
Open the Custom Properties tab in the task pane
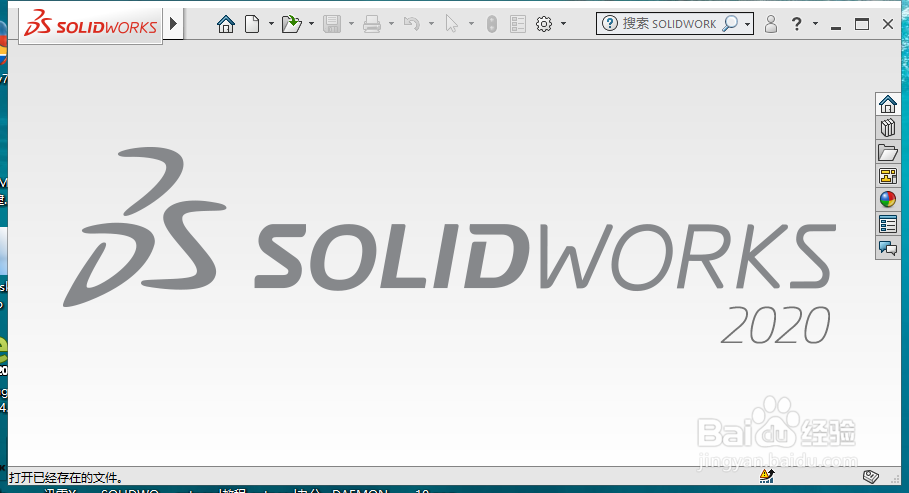pyautogui.click(x=888, y=224)
